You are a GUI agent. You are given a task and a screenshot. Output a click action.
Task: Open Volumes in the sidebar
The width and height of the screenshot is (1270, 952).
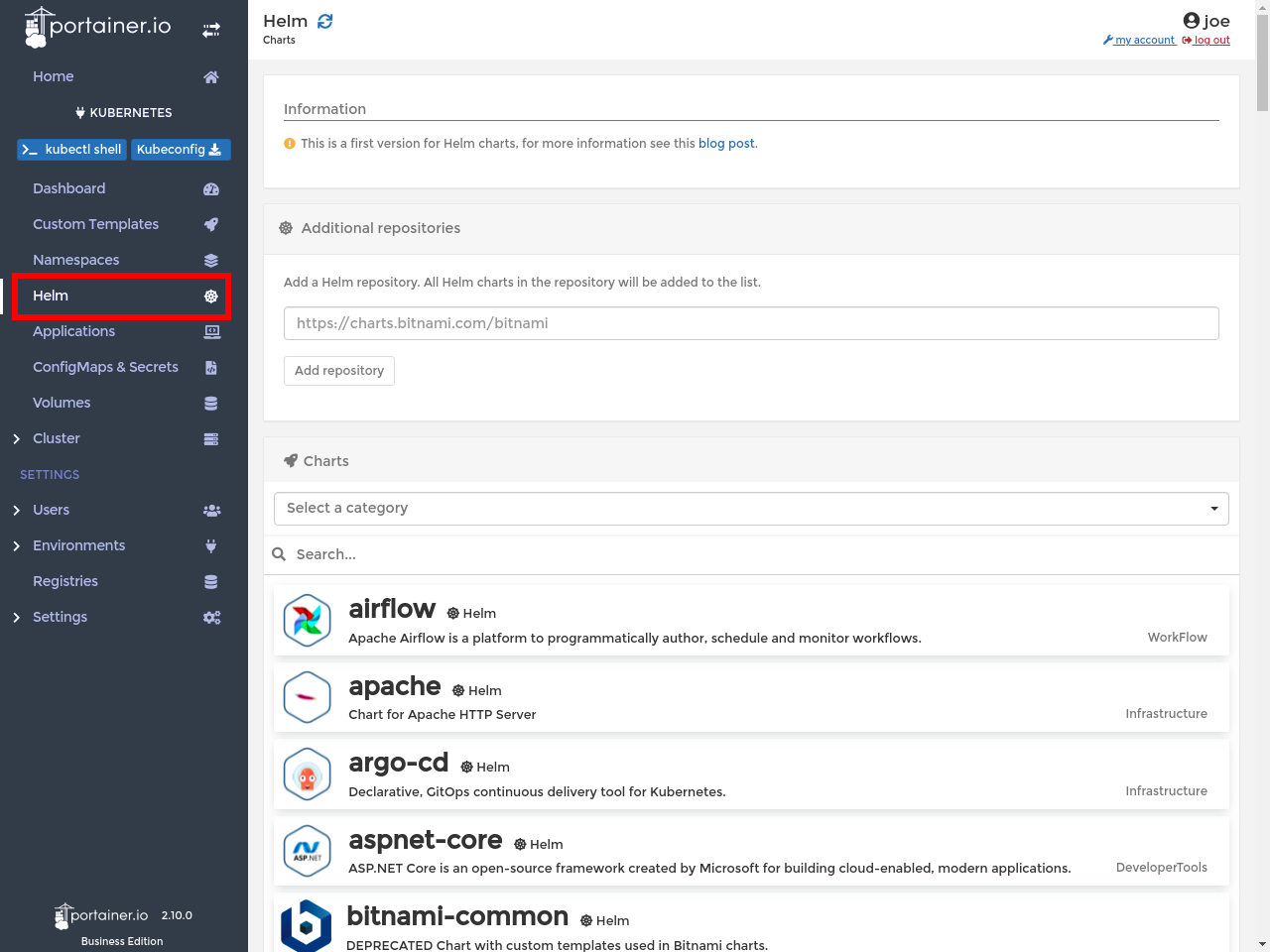tap(62, 403)
